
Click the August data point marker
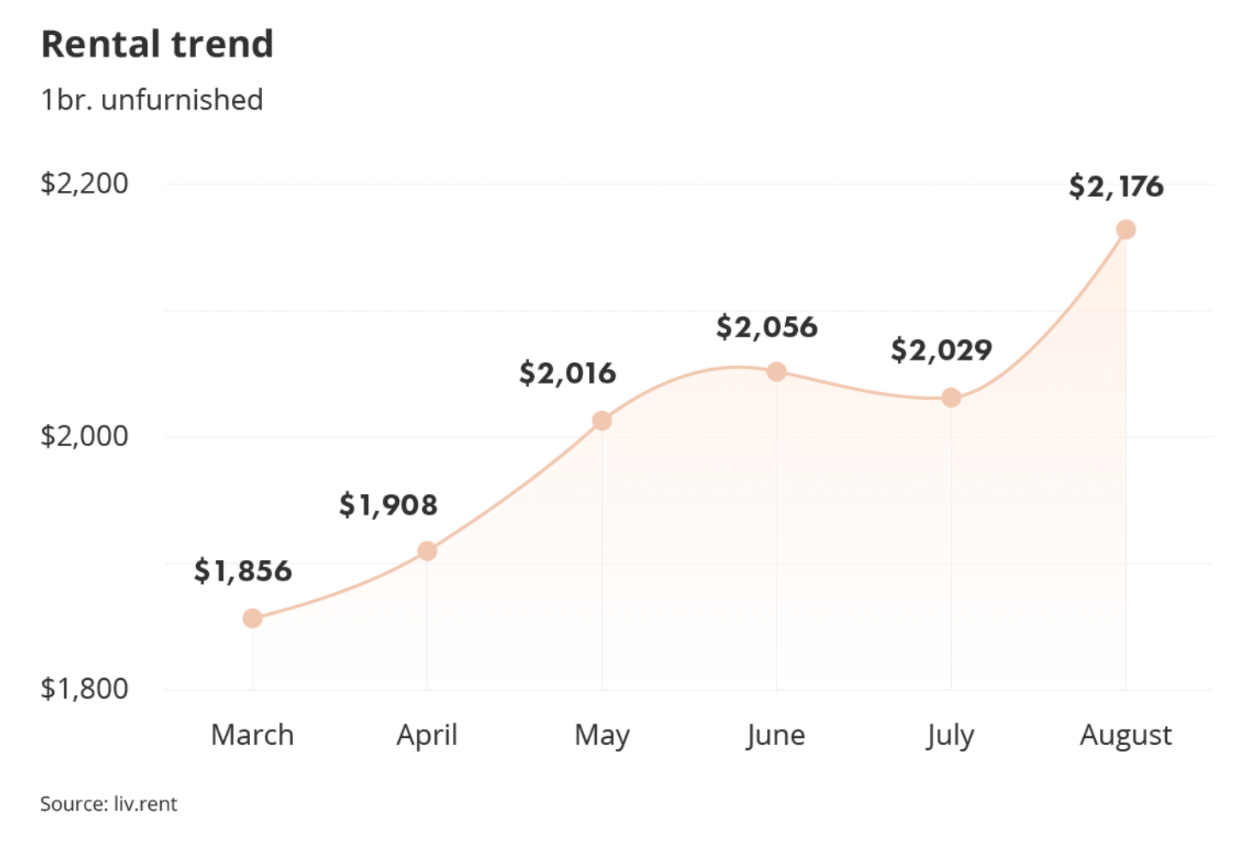pos(1126,229)
